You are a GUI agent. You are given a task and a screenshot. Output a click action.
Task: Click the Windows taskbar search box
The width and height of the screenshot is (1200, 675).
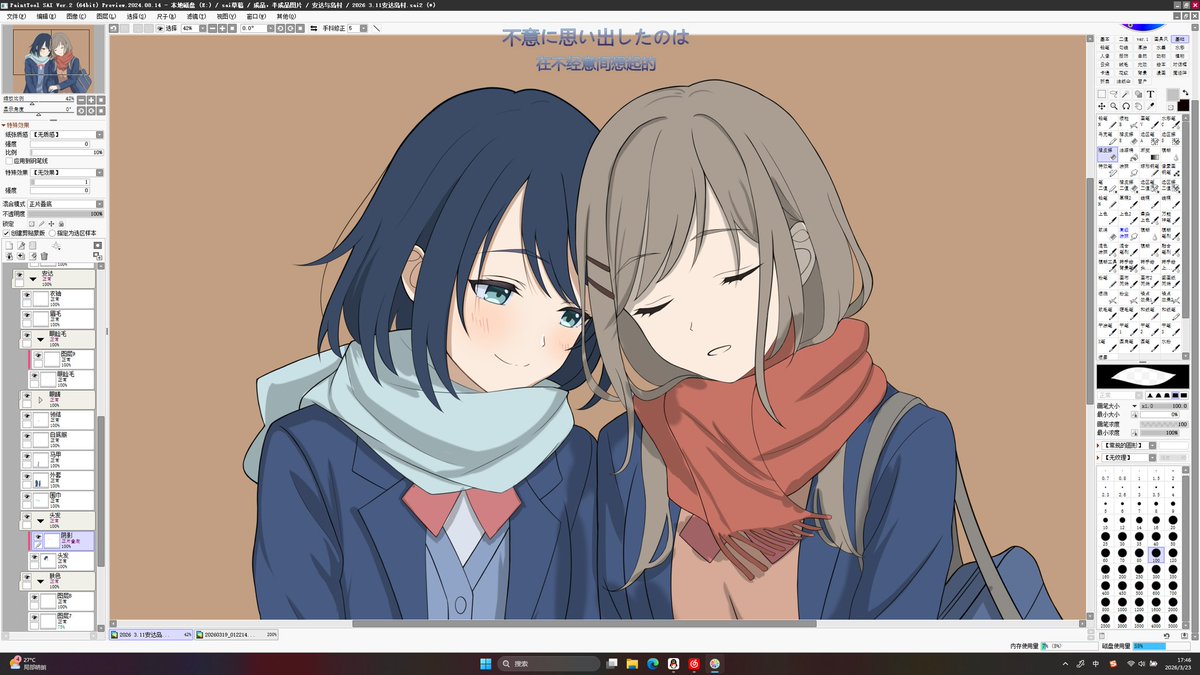[548, 663]
